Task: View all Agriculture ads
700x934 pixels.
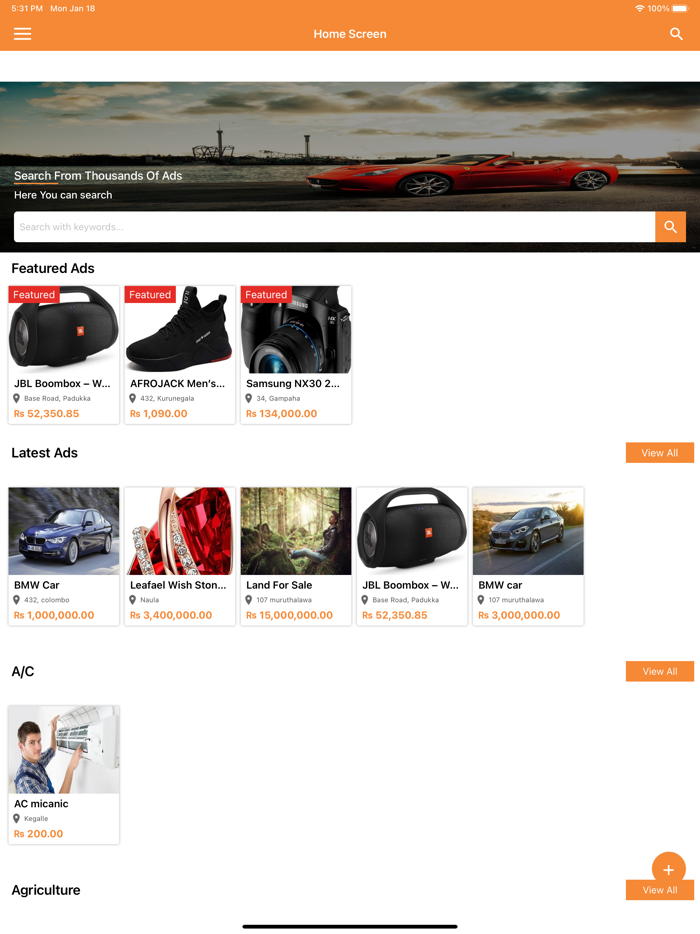Action: (x=659, y=890)
